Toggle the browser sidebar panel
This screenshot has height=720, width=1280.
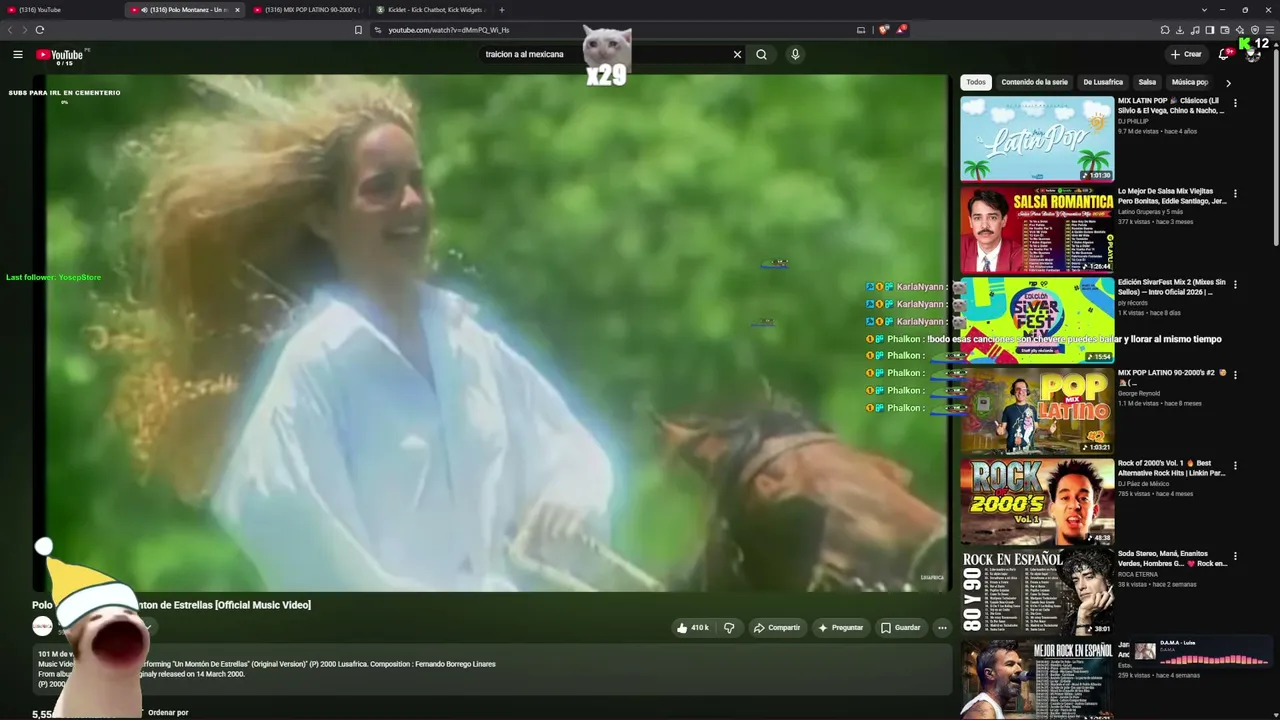coord(1210,30)
